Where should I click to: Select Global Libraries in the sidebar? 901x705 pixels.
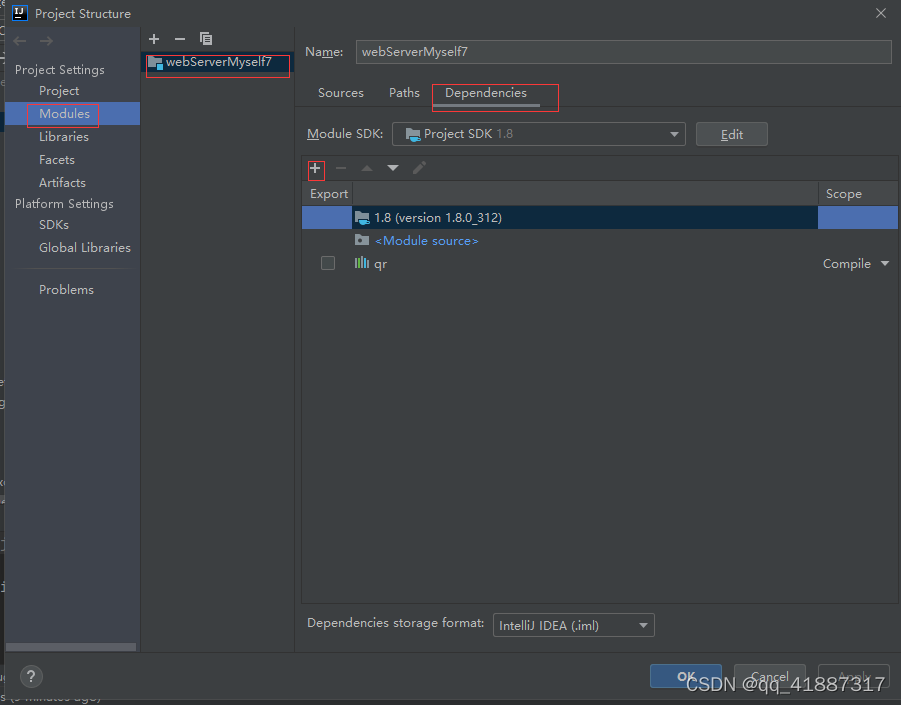tap(85, 248)
